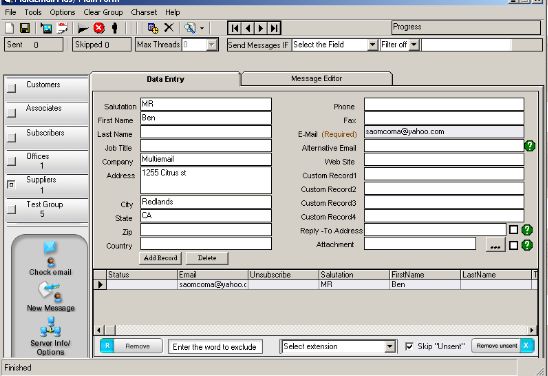Image resolution: width=548 pixels, height=376 pixels.
Task: Tick the Associates group checkbox
Action: pyautogui.click(x=12, y=113)
